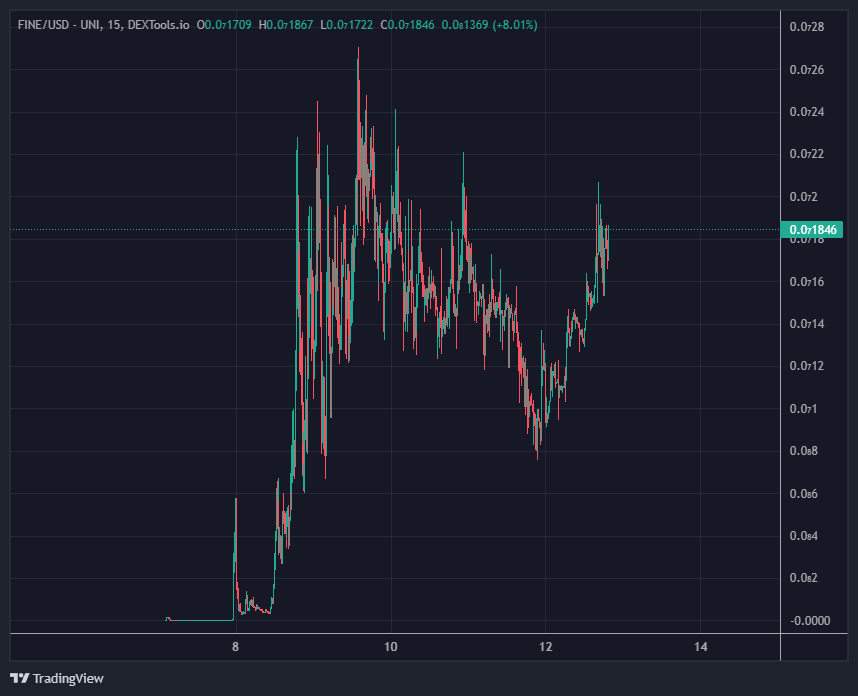
Task: Click the 0.0₇26 price axis label
Action: 807,69
